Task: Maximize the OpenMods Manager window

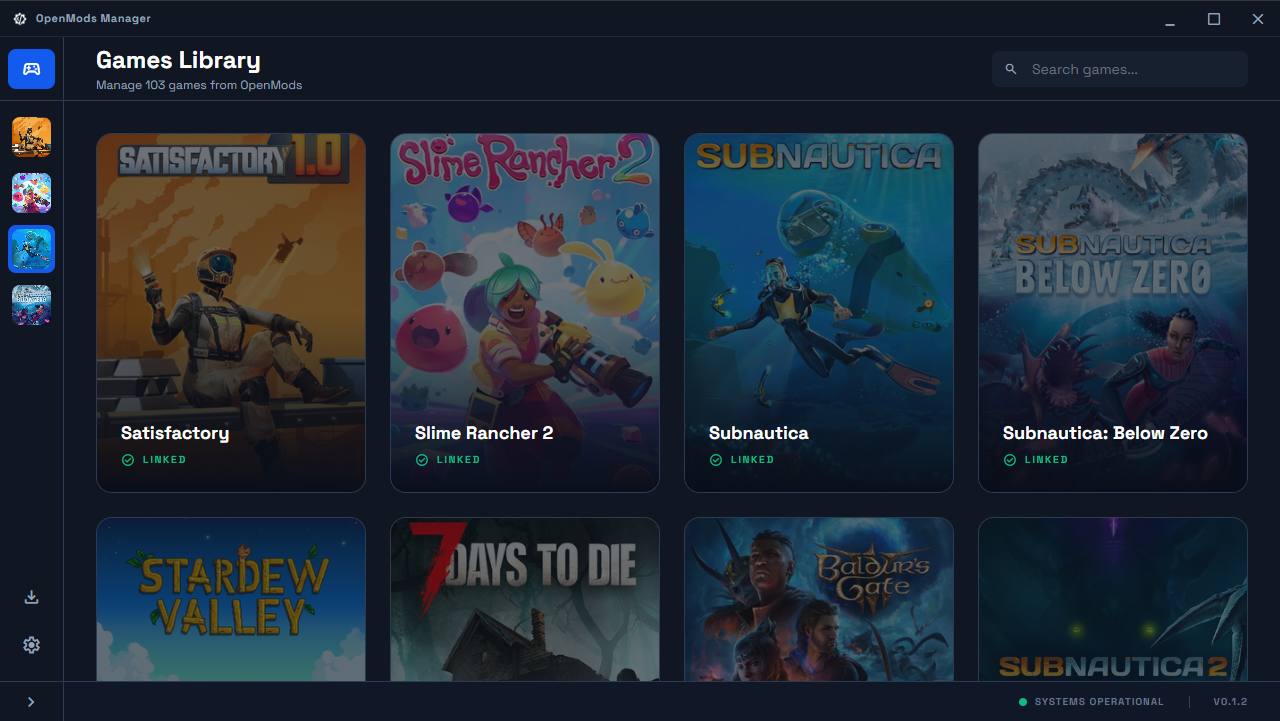Action: 1214,19
